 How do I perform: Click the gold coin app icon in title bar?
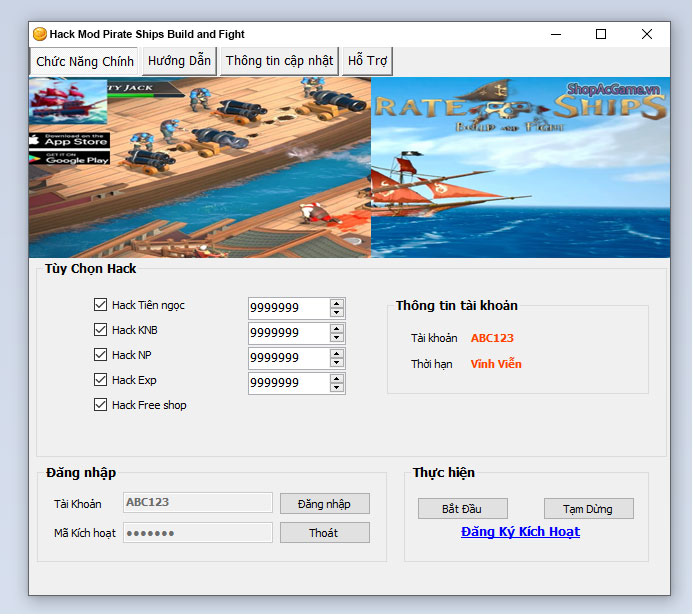[39, 34]
